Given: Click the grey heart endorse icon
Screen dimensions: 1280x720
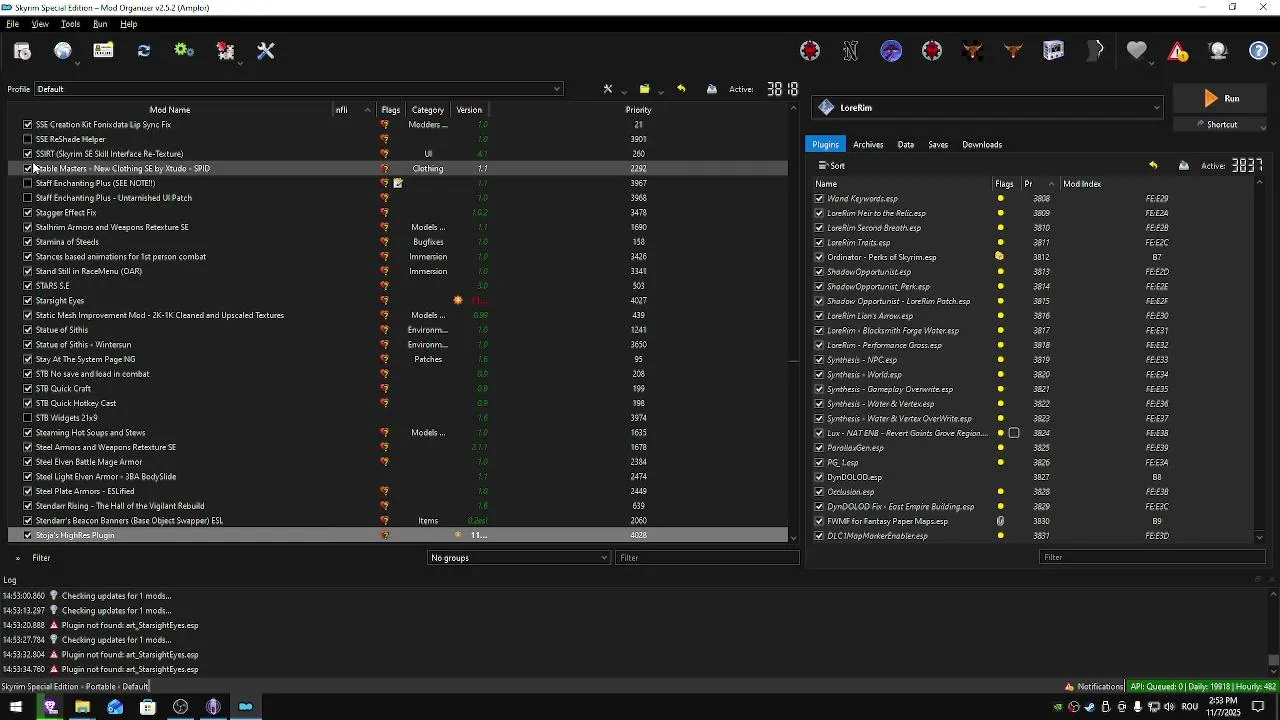Looking at the screenshot, I should click(1136, 51).
